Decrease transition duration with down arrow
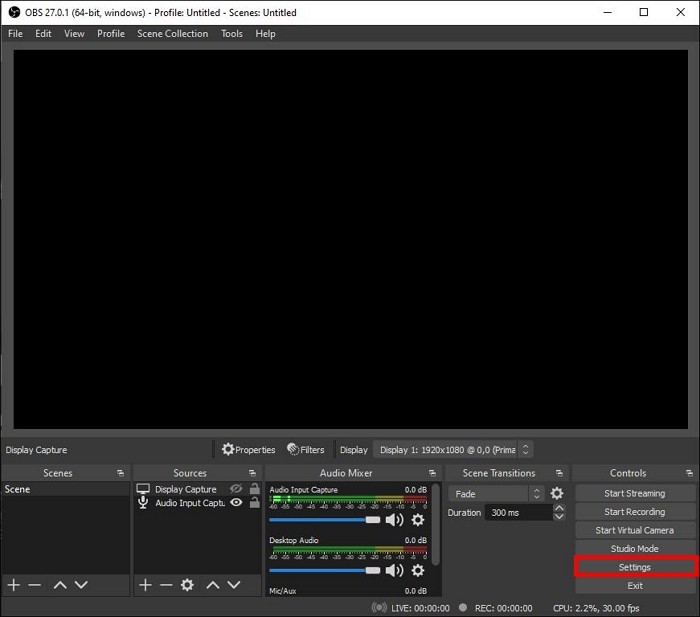Screen dimensions: 700x617 click(x=559, y=517)
